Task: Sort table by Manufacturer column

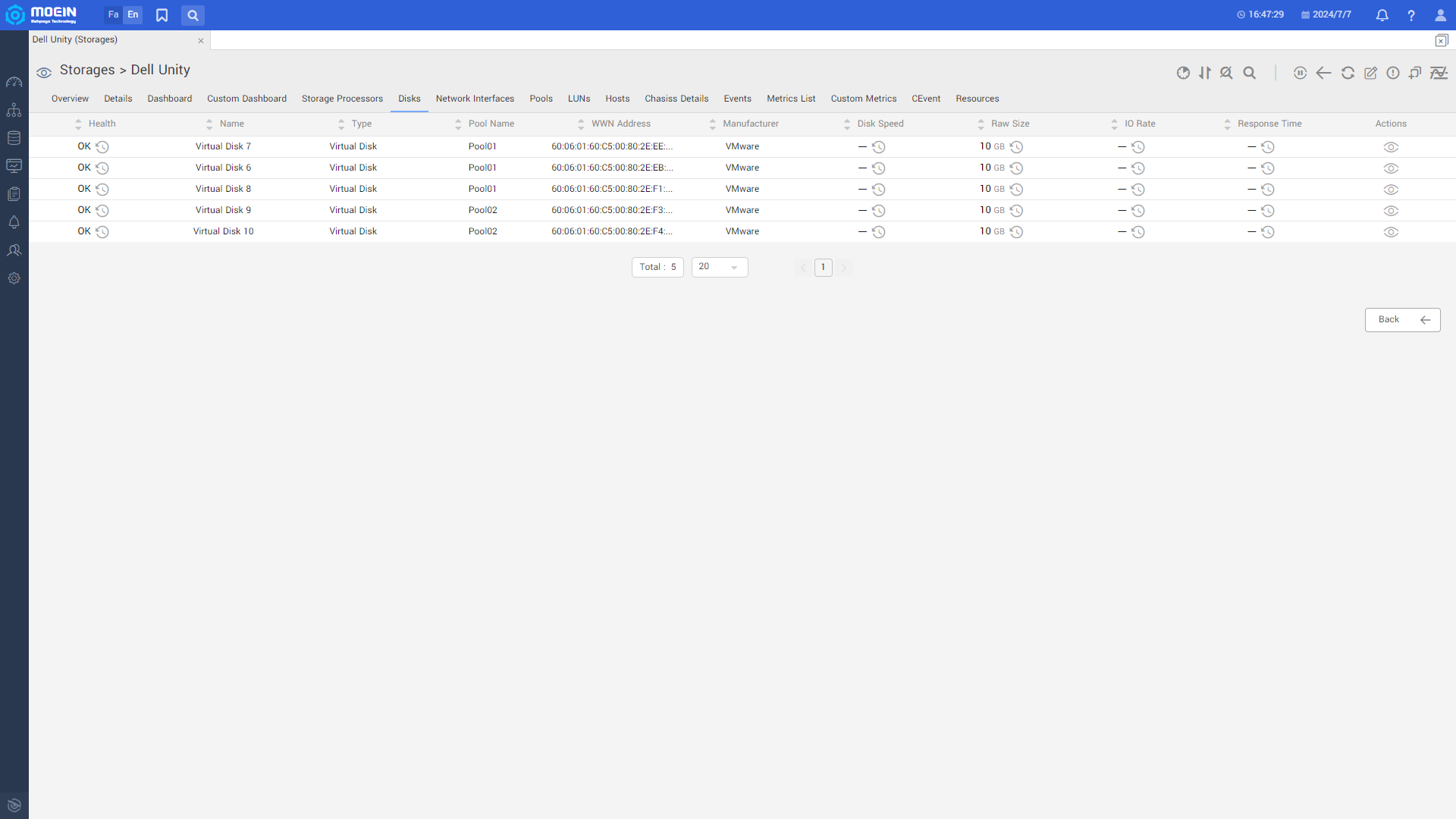Action: click(x=713, y=124)
